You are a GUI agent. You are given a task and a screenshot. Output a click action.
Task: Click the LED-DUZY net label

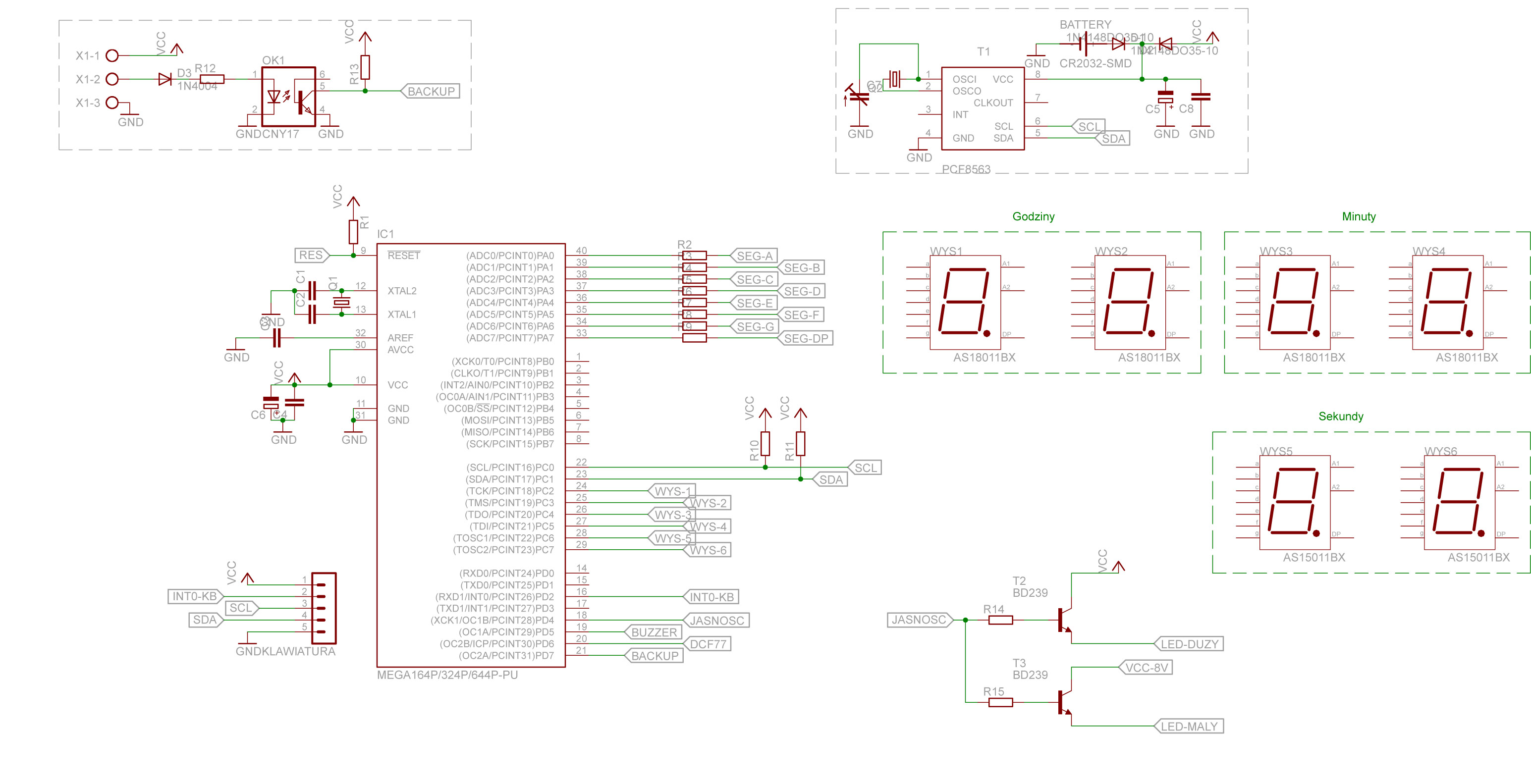pyautogui.click(x=1189, y=644)
